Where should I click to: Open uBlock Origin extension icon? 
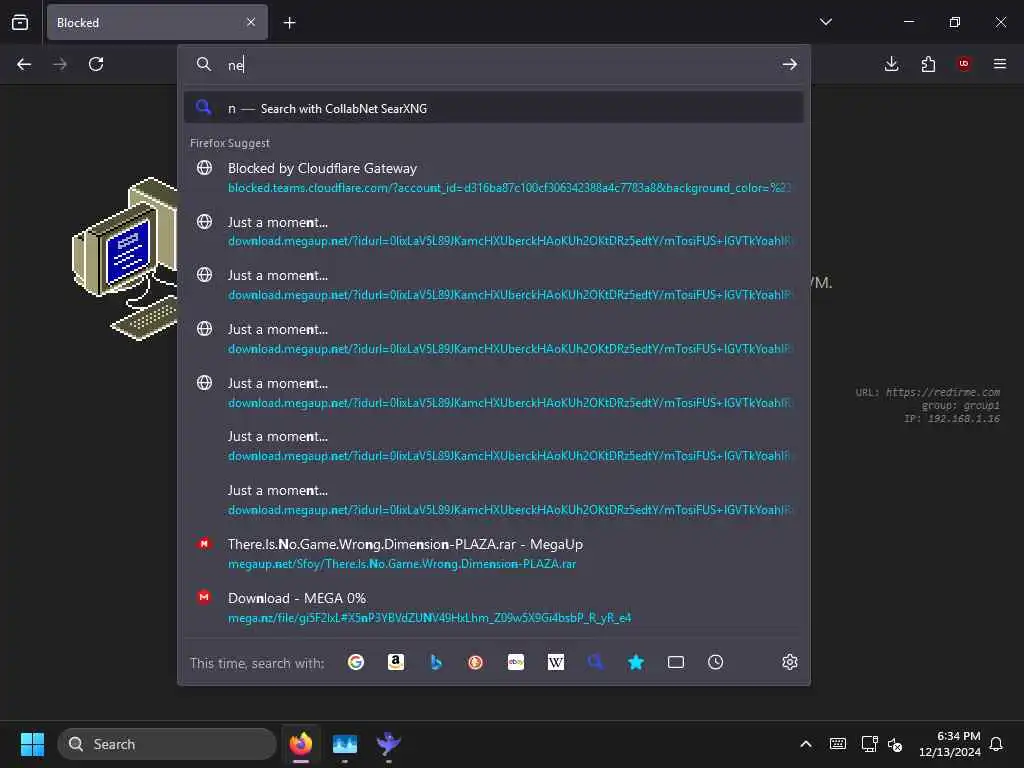click(964, 64)
